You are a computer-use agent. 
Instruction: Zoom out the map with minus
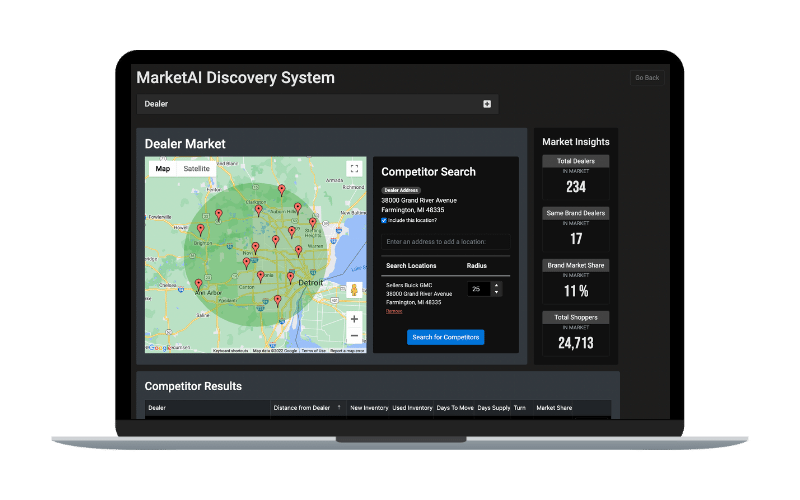pos(354,336)
